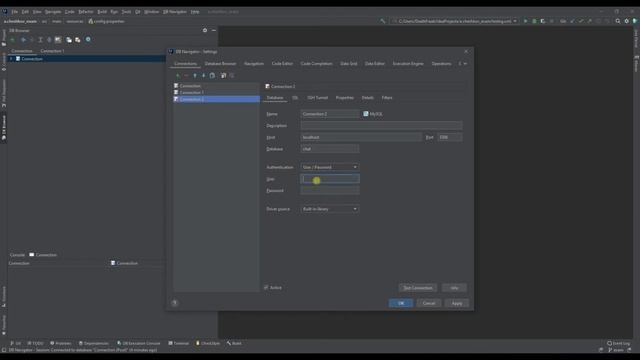Switch to the Code Completion settings tab

(x=316, y=64)
